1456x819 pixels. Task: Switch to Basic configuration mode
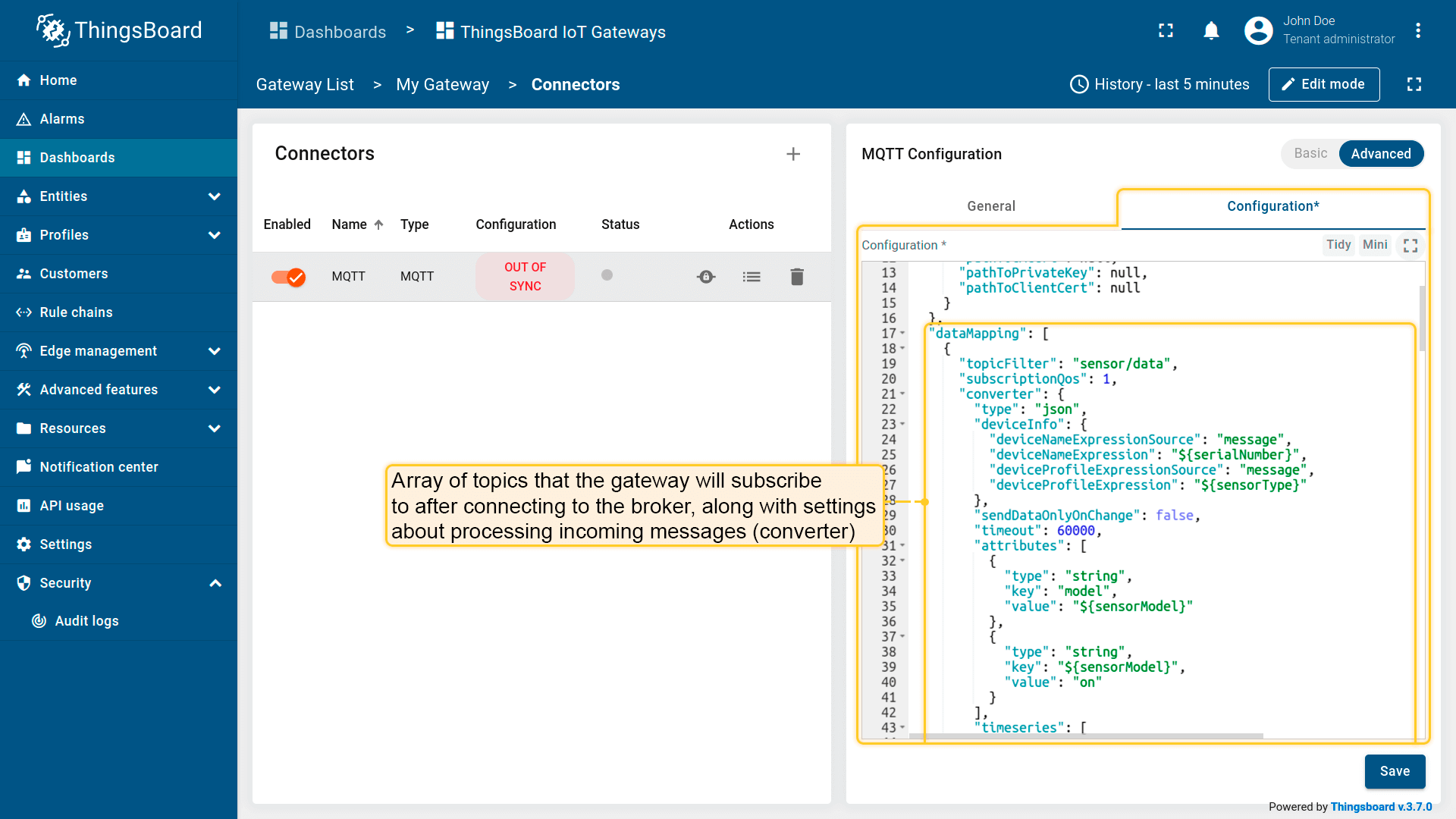coord(1310,153)
